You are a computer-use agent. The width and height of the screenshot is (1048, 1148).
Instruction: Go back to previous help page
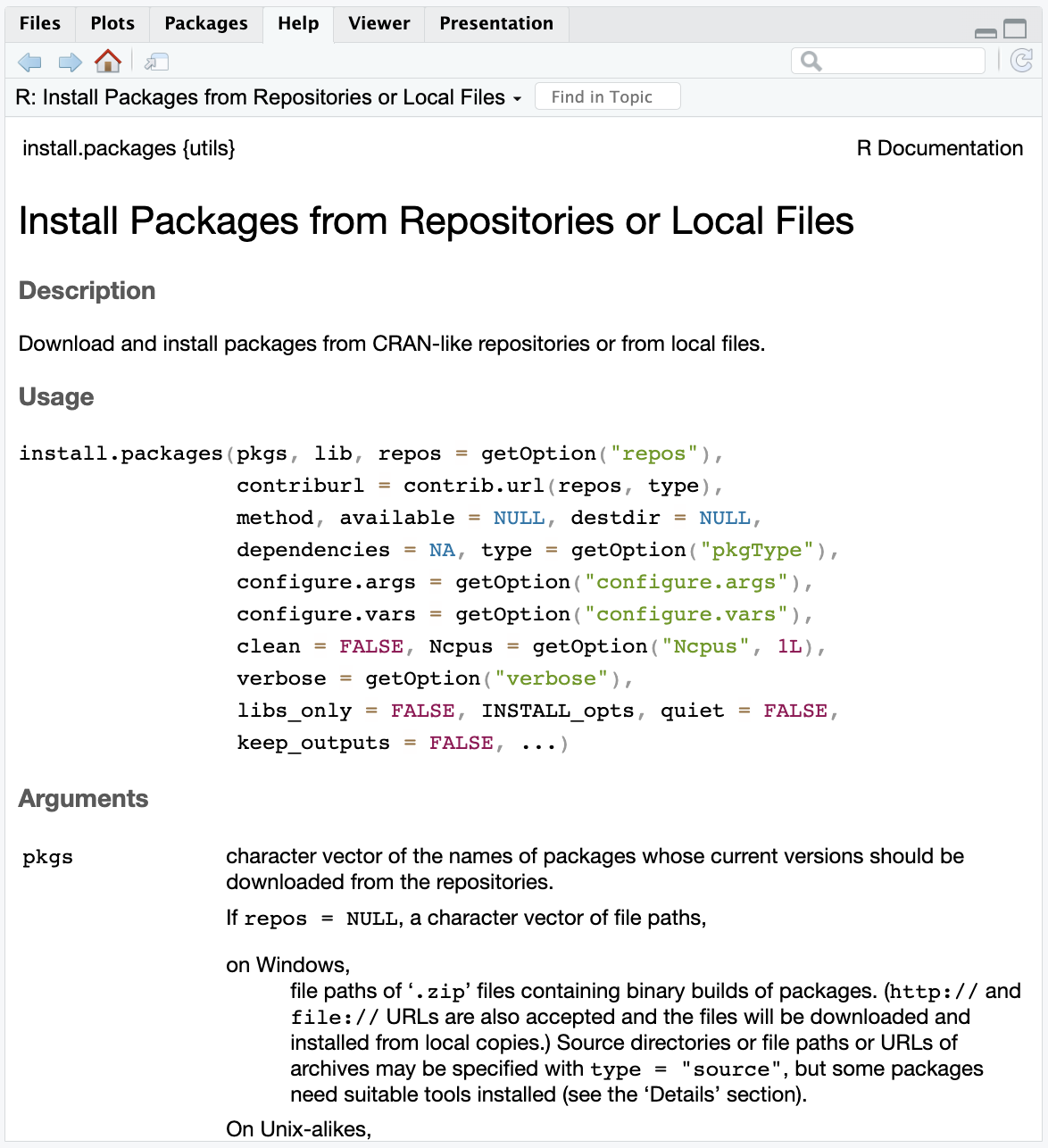[29, 62]
